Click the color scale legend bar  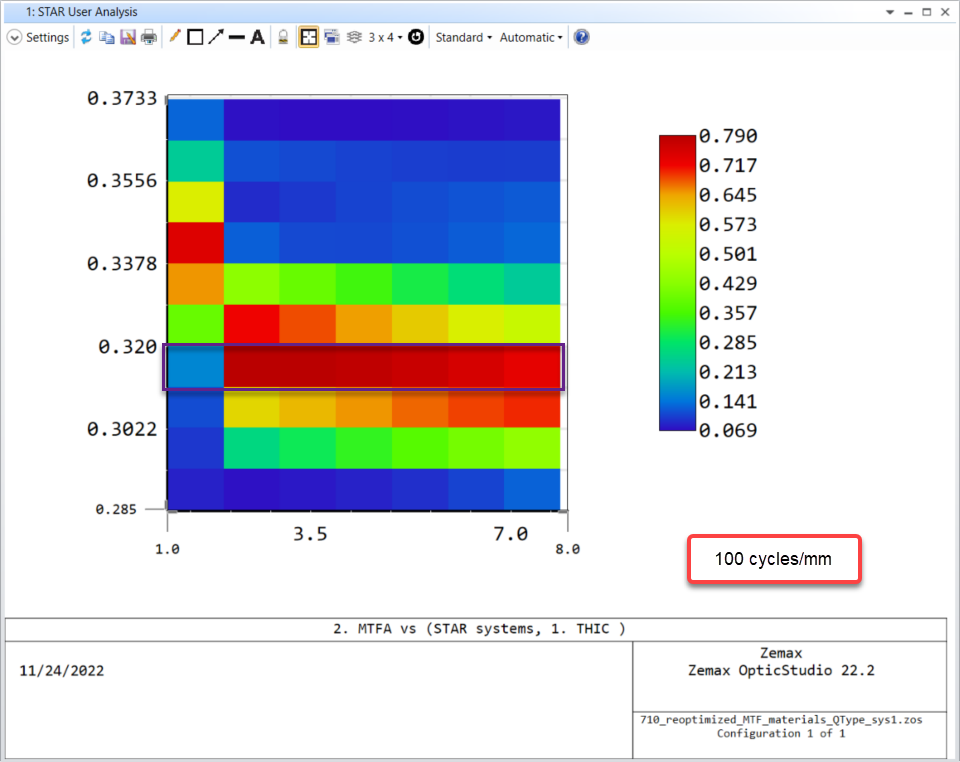677,283
